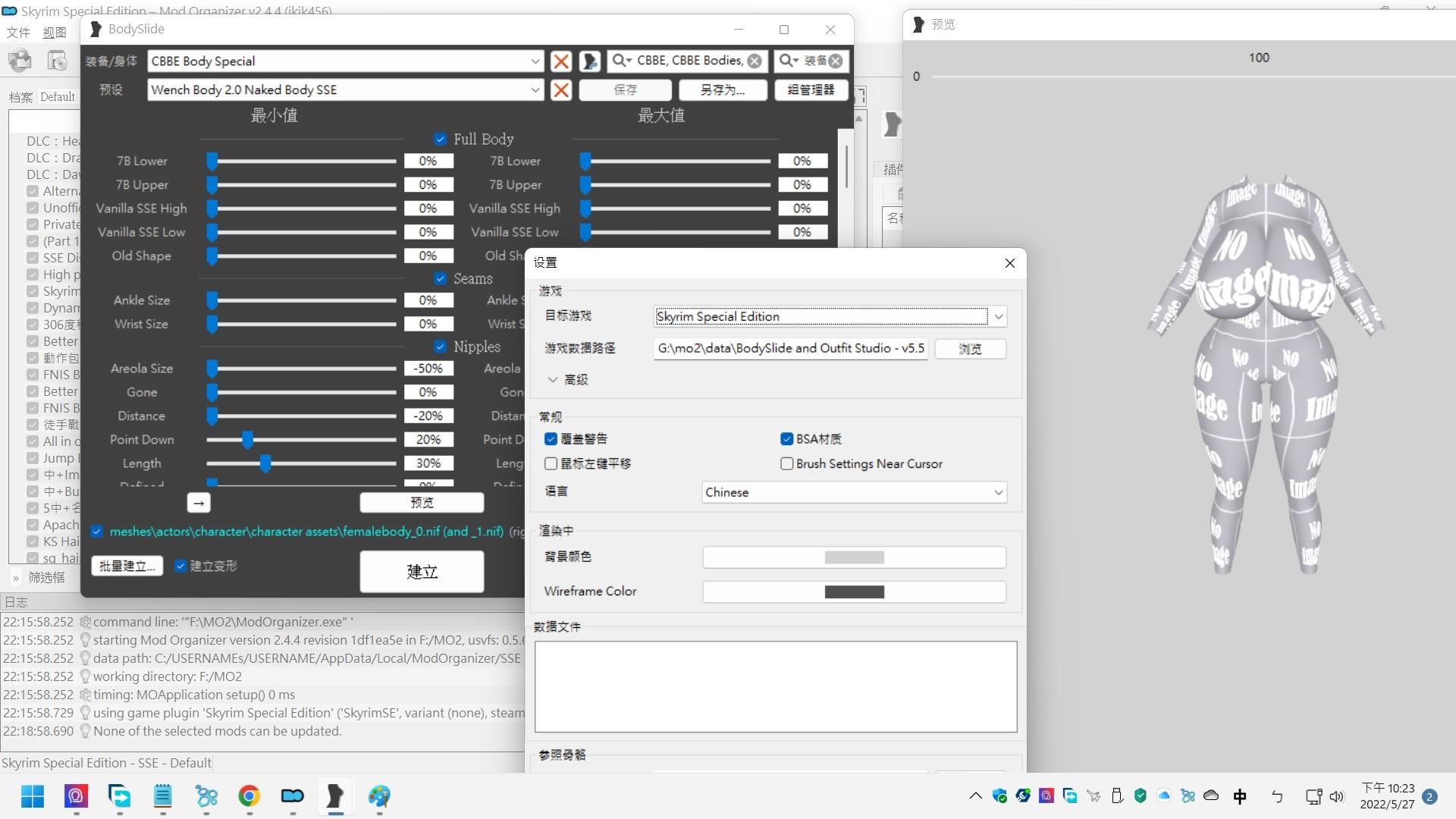Clear the CBBE group filter search

(754, 61)
